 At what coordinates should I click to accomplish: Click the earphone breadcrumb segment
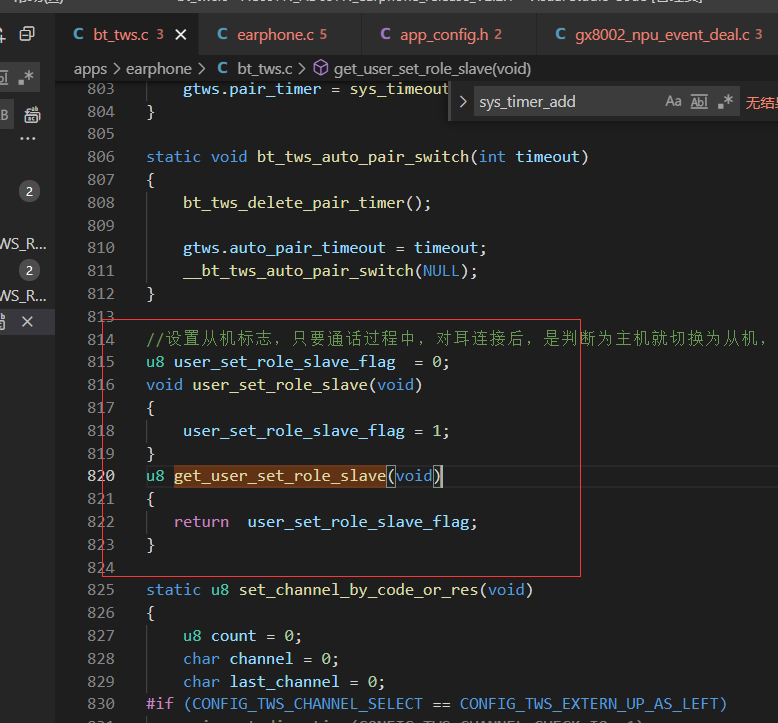tap(158, 68)
